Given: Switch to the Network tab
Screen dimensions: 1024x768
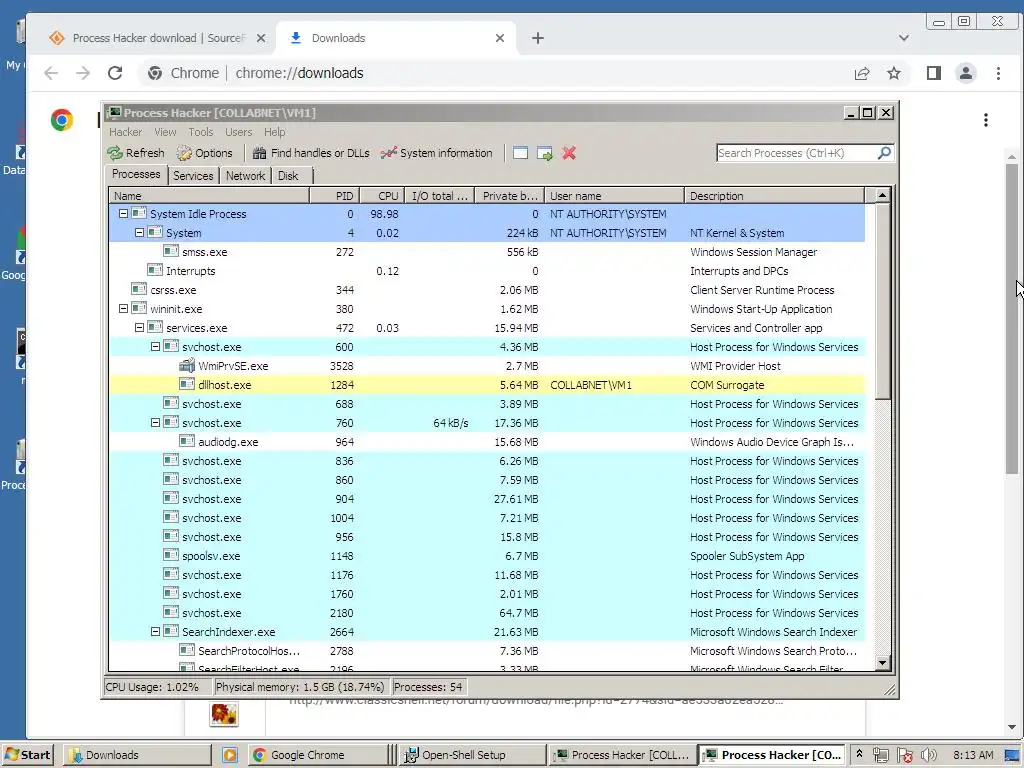Looking at the screenshot, I should 246,176.
